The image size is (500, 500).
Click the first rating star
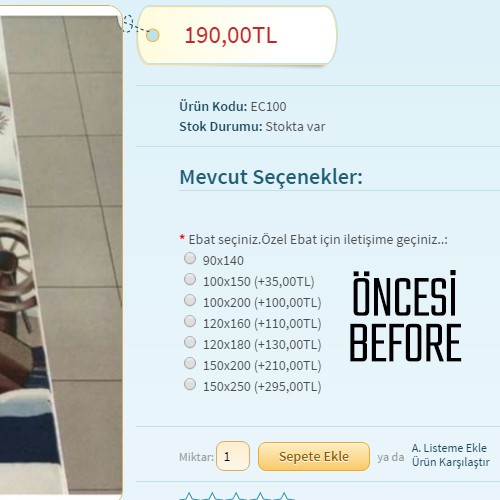pos(189,496)
